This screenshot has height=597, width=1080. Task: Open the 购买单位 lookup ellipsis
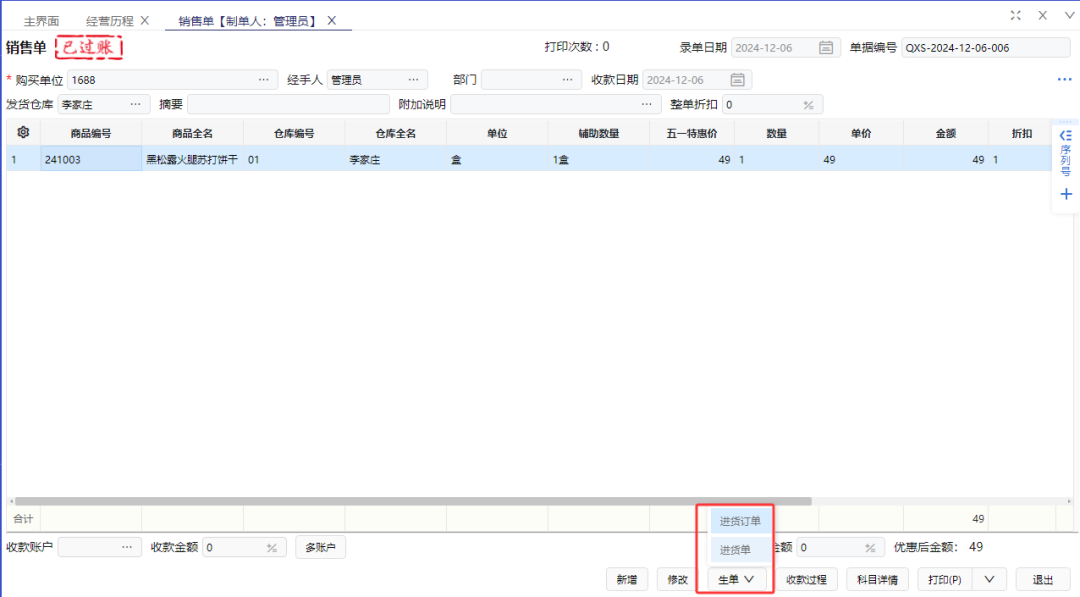pos(265,79)
